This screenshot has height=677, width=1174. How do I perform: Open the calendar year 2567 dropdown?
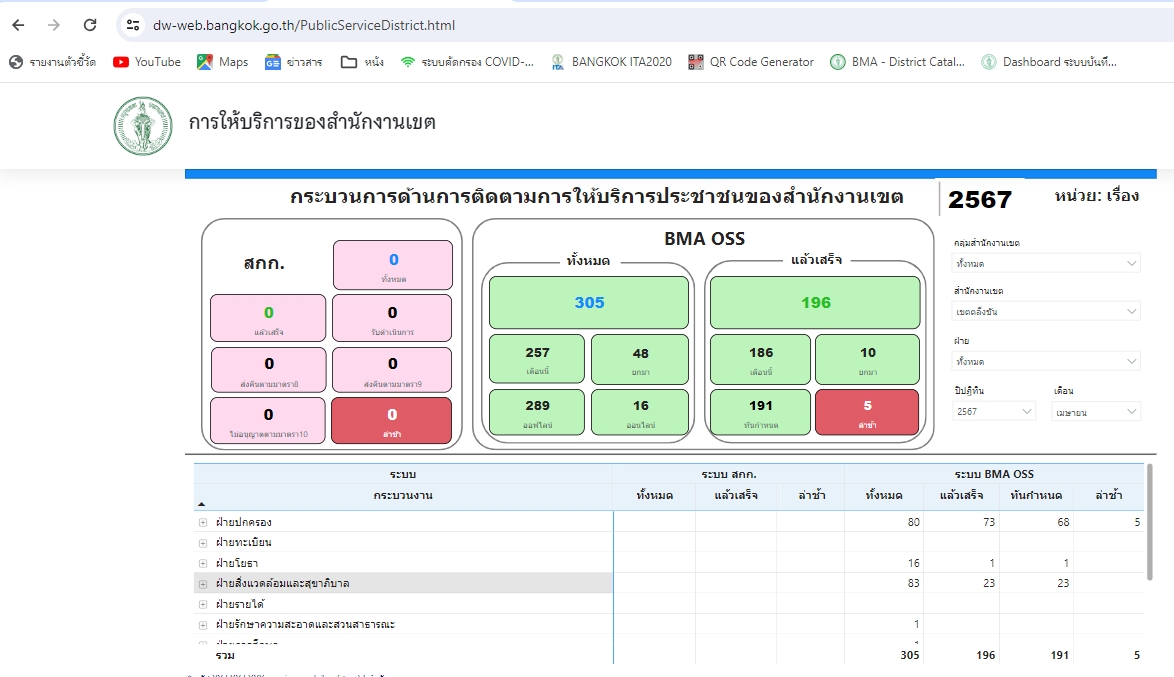coord(994,411)
